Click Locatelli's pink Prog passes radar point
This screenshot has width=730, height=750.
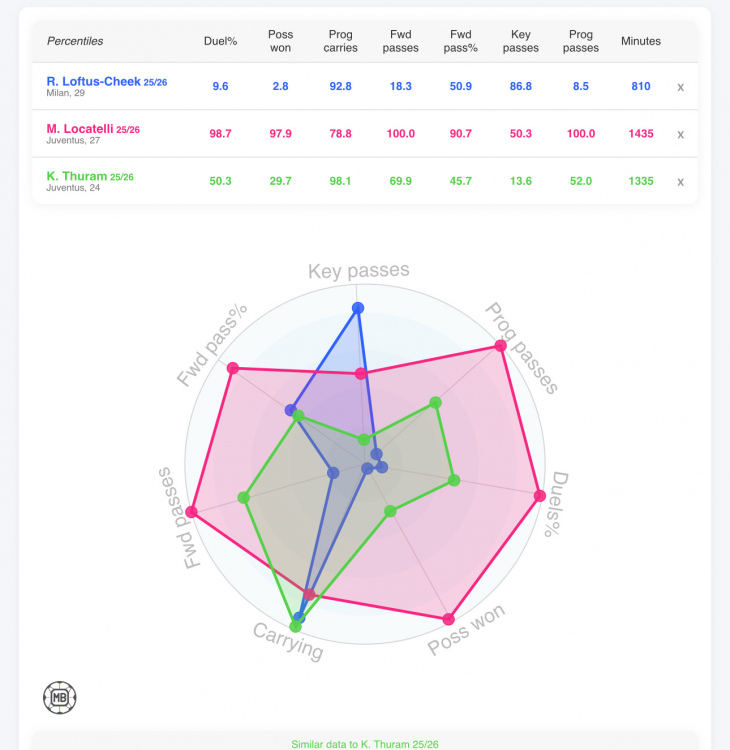[x=501, y=347]
